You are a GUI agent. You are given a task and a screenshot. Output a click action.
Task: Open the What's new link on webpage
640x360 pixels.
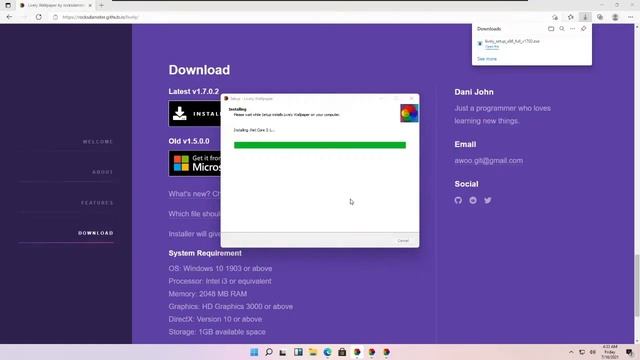click(194, 194)
